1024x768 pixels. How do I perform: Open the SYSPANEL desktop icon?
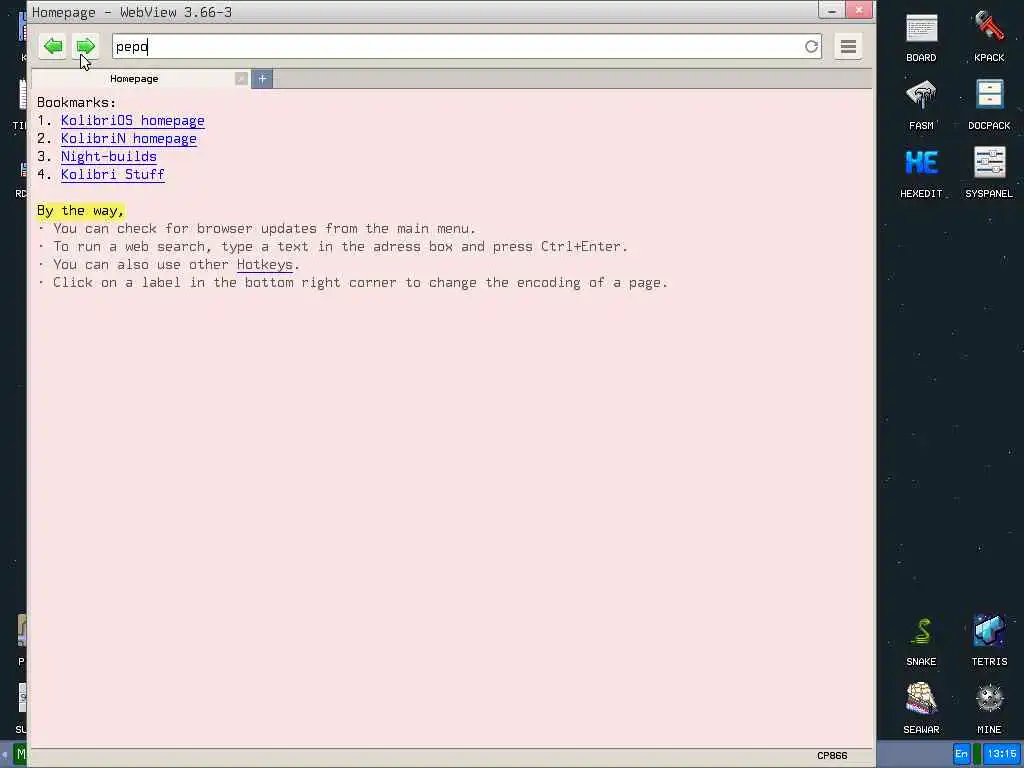pyautogui.click(x=989, y=173)
